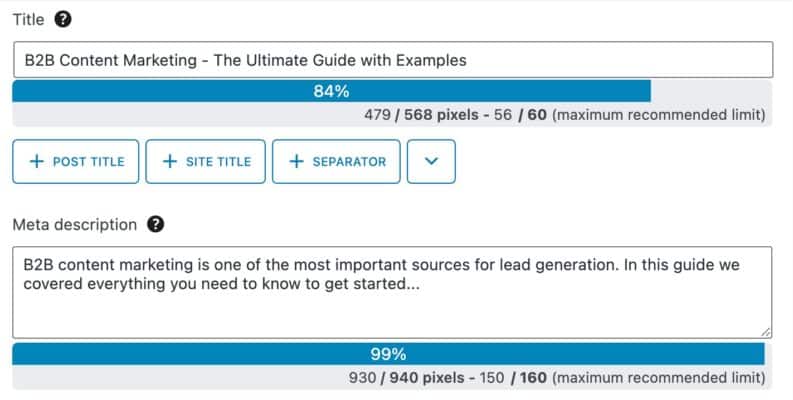This screenshot has height=400, width=793.
Task: Open the Meta description help tooltip icon
Action: pyautogui.click(x=155, y=224)
